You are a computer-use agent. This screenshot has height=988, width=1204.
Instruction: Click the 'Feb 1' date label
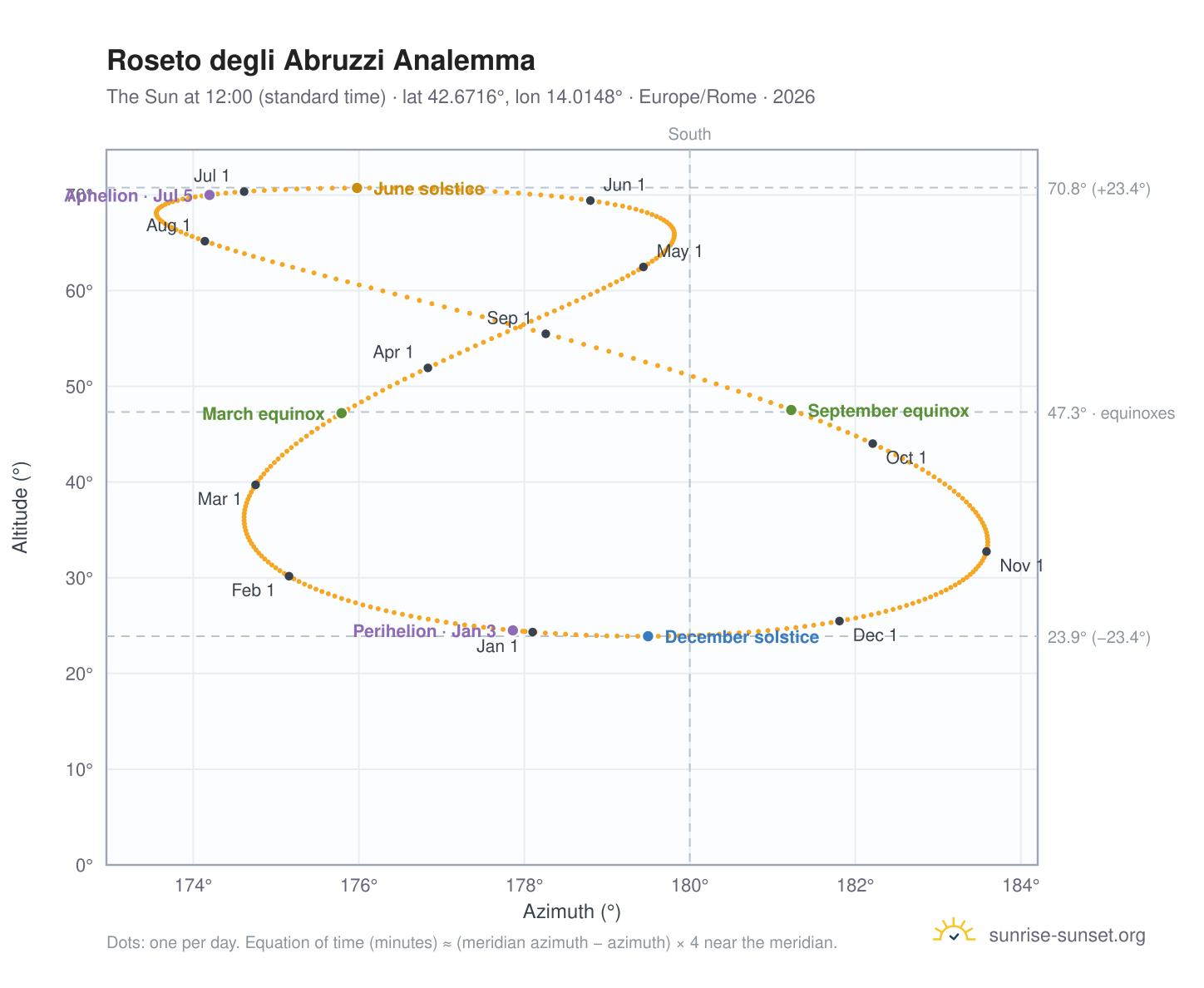pyautogui.click(x=253, y=590)
